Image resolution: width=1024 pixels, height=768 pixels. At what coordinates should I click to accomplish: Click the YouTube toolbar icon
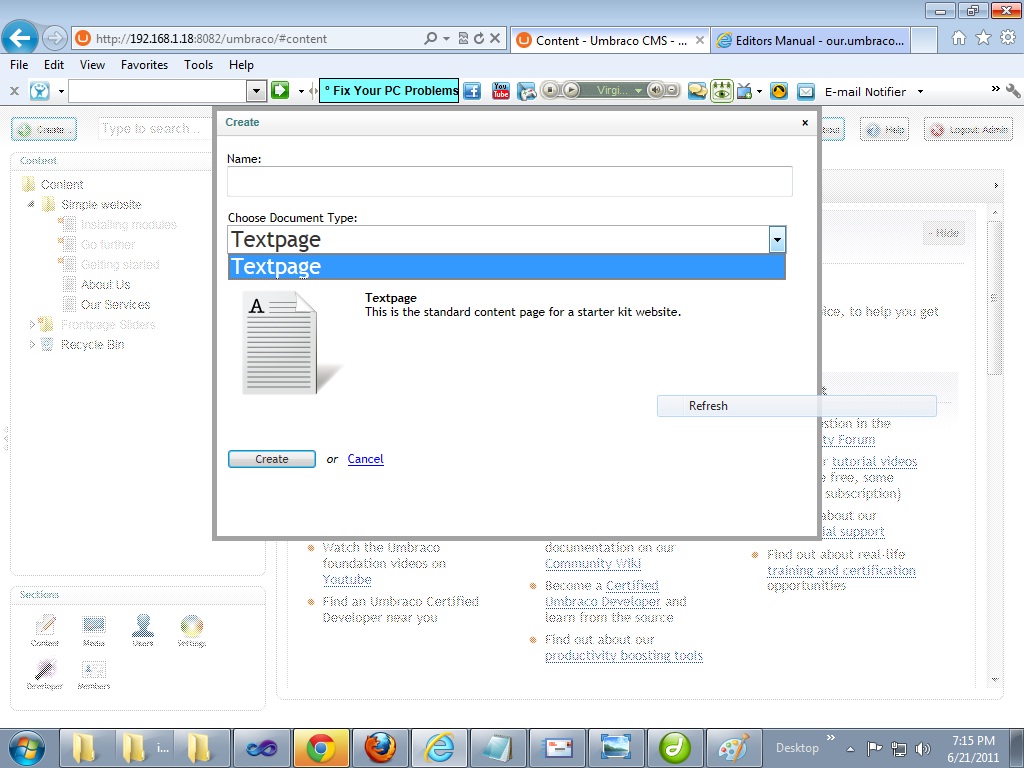pyautogui.click(x=500, y=91)
